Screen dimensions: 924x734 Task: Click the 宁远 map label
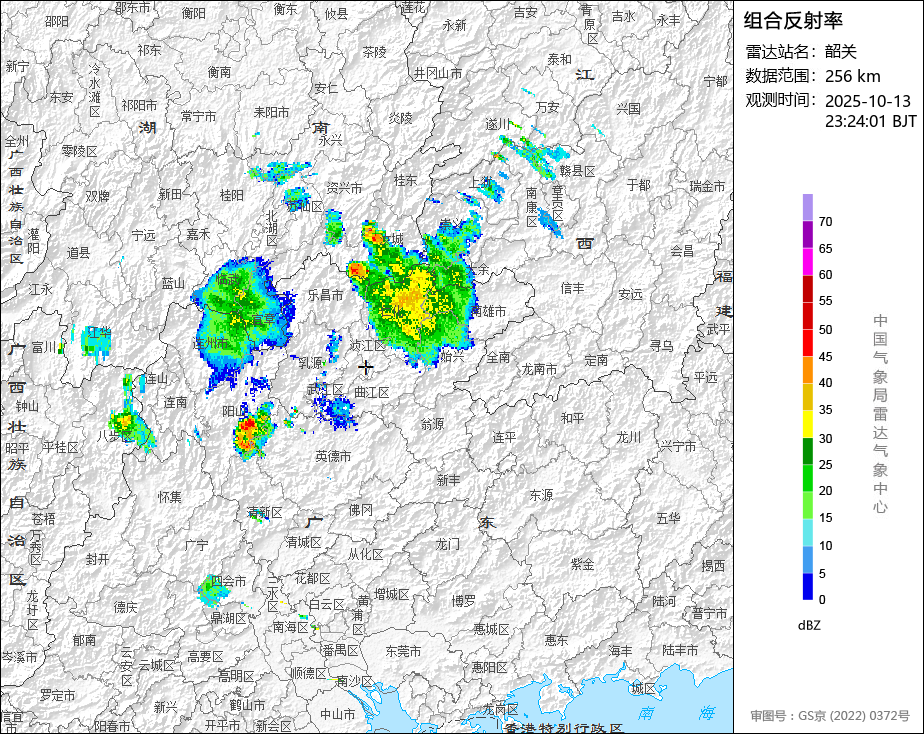point(143,235)
